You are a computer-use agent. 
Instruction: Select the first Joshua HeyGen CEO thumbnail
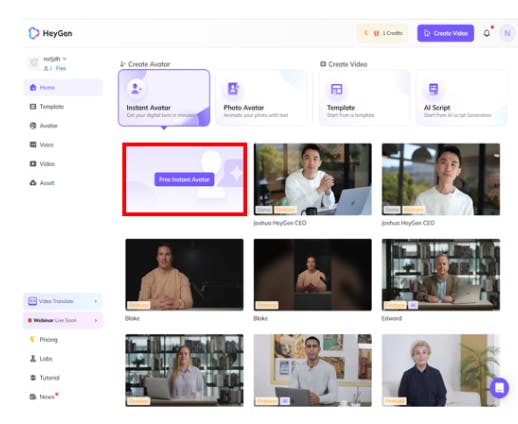pos(313,179)
